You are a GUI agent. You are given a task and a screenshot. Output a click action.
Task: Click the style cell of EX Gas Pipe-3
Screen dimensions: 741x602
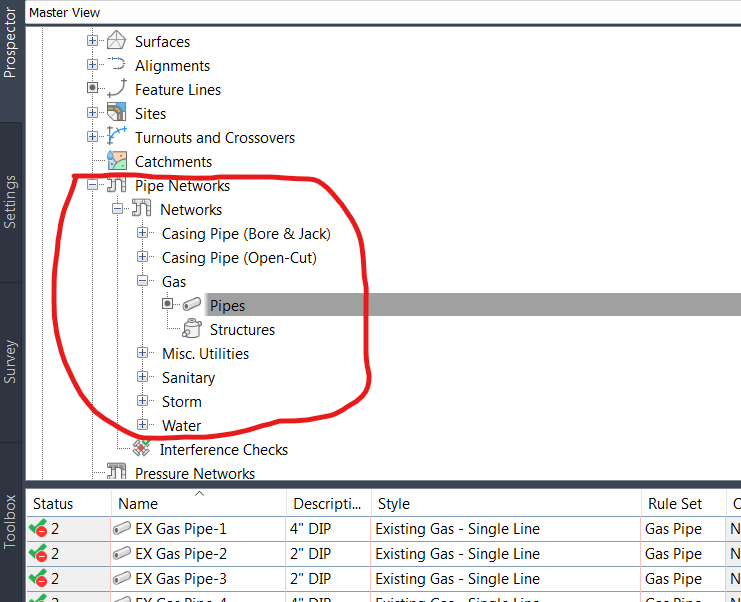click(x=506, y=579)
